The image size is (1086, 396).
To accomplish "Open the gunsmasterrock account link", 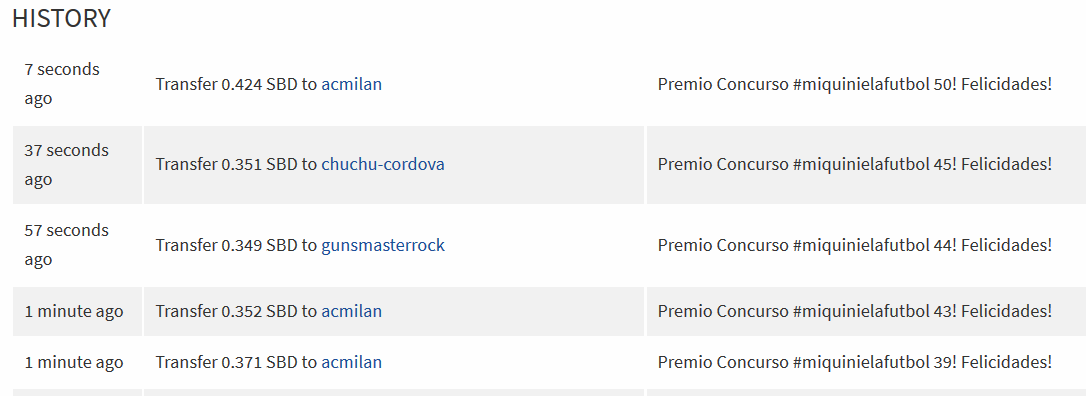I will pos(382,245).
